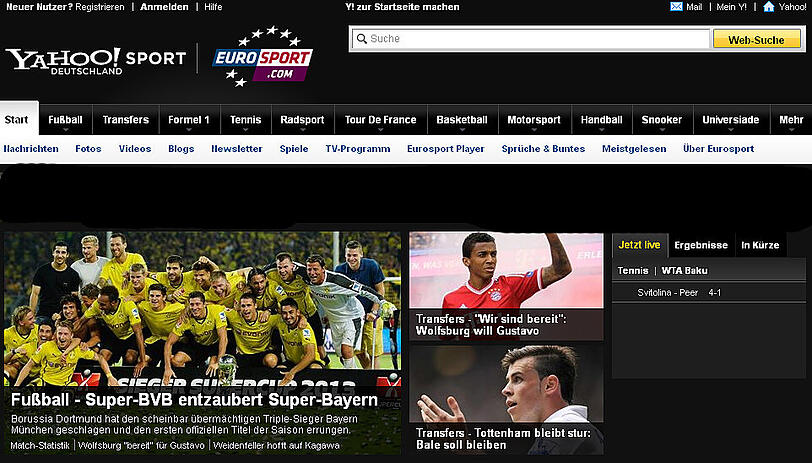Expand the Formel 1 menu
This screenshot has height=463, width=812.
click(x=189, y=120)
